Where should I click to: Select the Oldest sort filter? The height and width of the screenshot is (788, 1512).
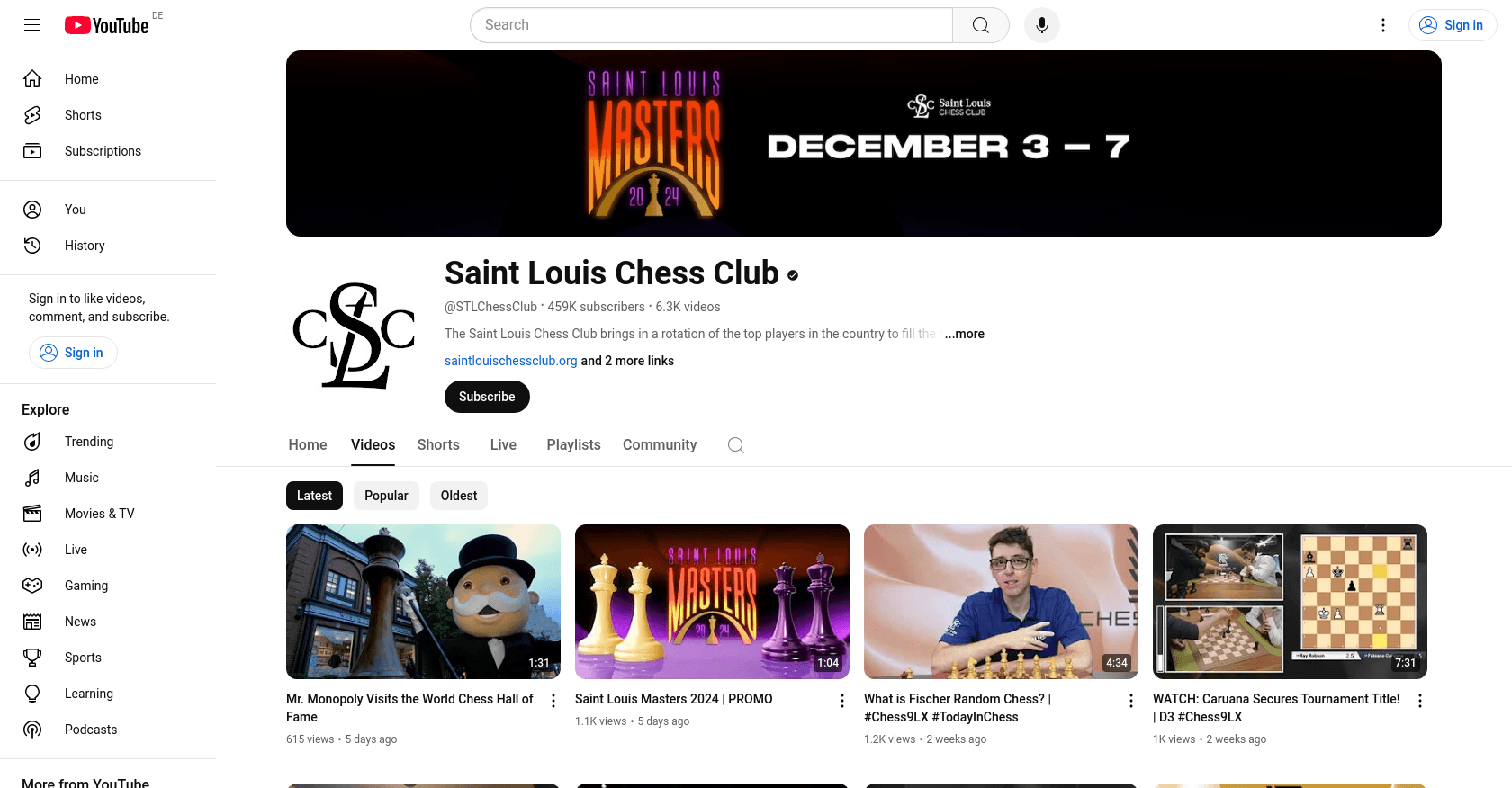(459, 496)
